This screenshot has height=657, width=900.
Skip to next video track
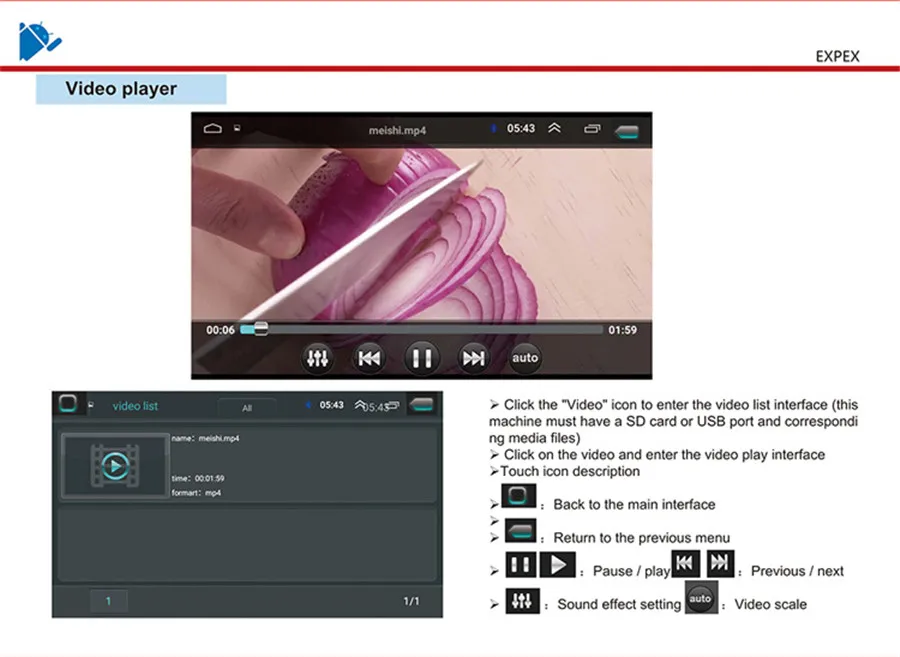click(474, 358)
